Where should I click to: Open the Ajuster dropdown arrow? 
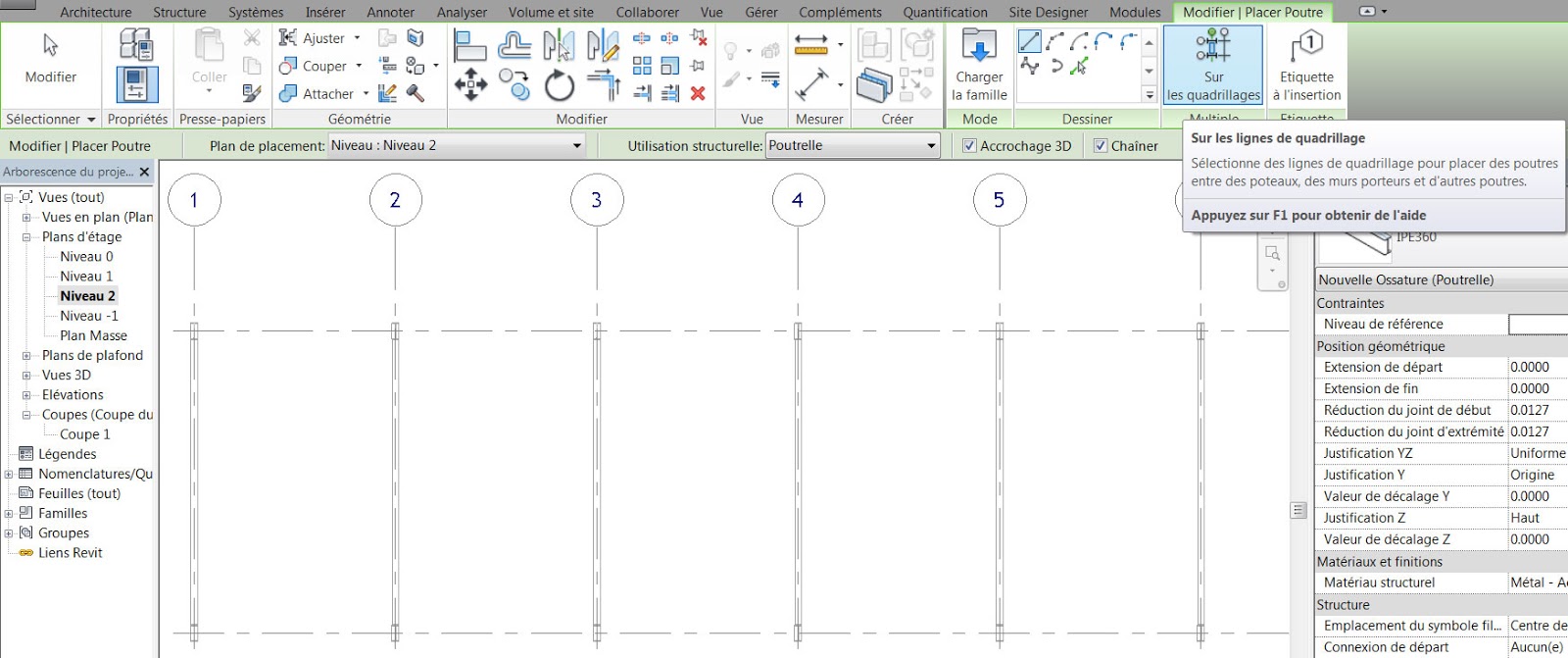pos(357,38)
